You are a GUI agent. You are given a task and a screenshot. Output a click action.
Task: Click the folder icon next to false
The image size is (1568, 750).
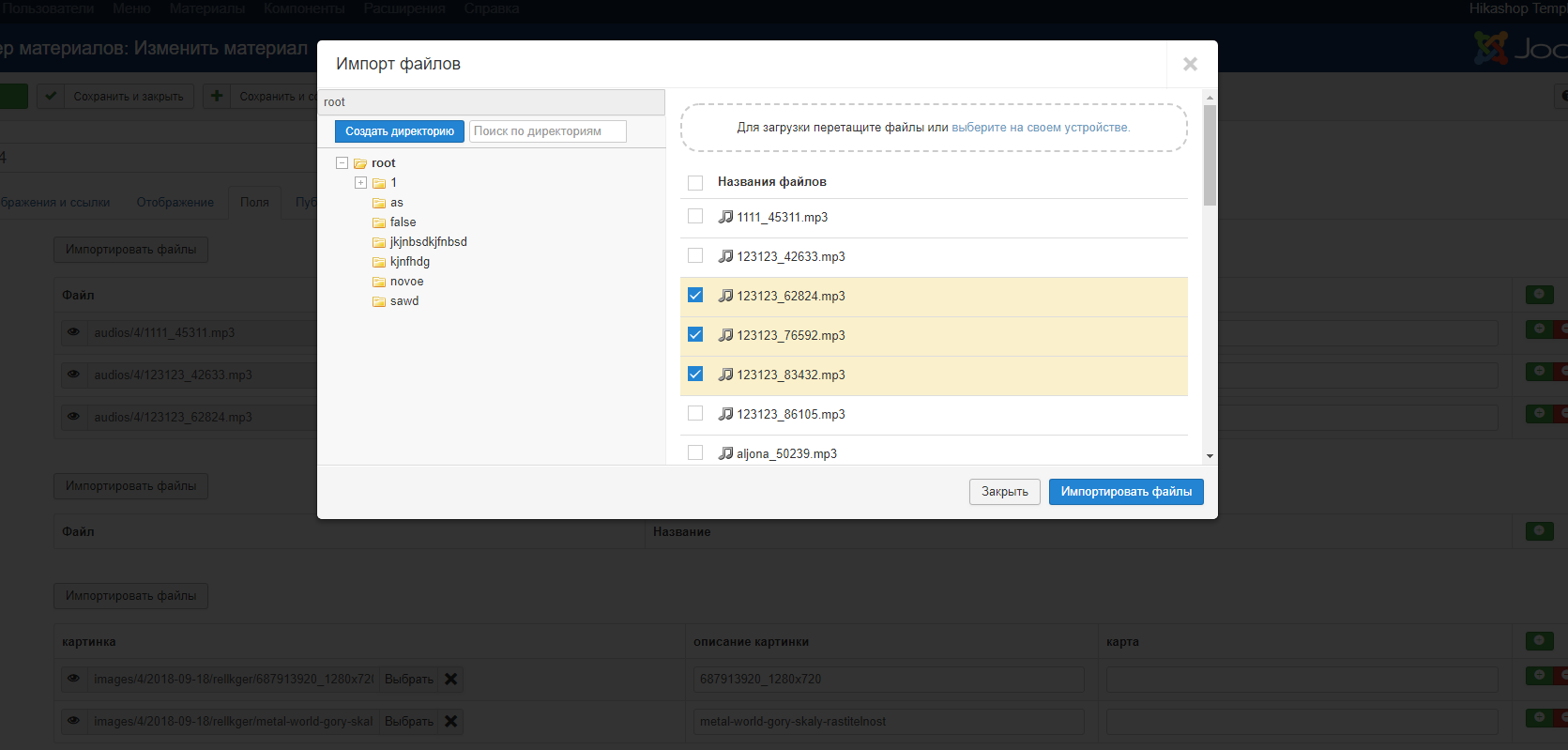click(x=379, y=222)
